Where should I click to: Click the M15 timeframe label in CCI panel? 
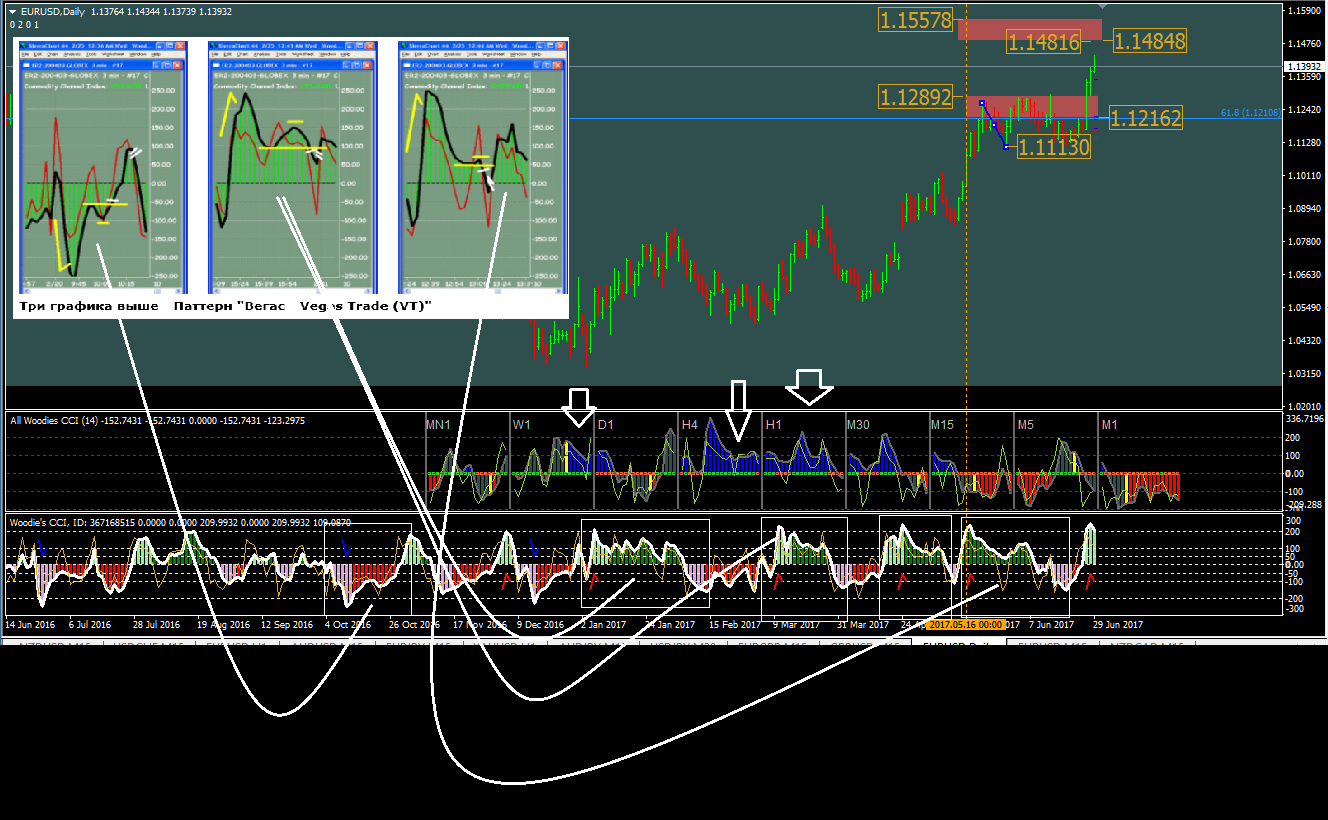(943, 425)
